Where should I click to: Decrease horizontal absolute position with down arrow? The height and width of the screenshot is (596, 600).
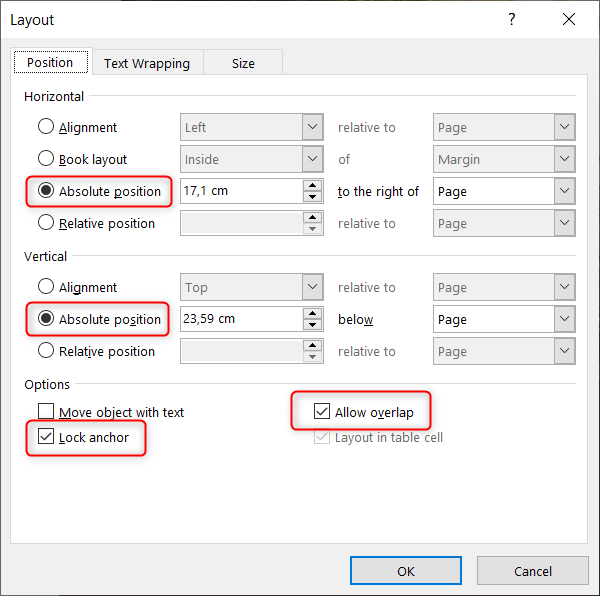[x=313, y=197]
